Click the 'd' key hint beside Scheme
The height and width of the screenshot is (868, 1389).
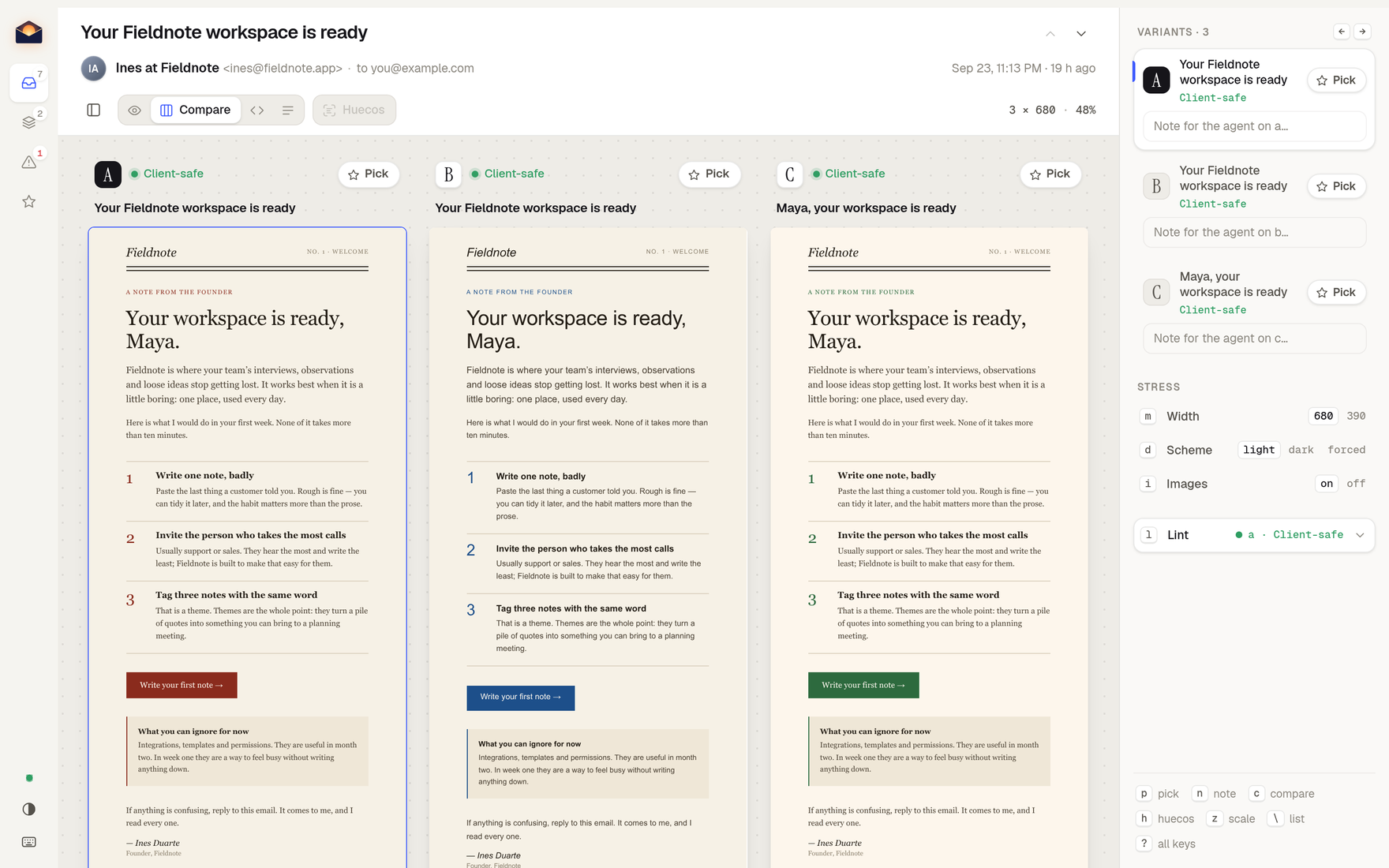(x=1148, y=450)
